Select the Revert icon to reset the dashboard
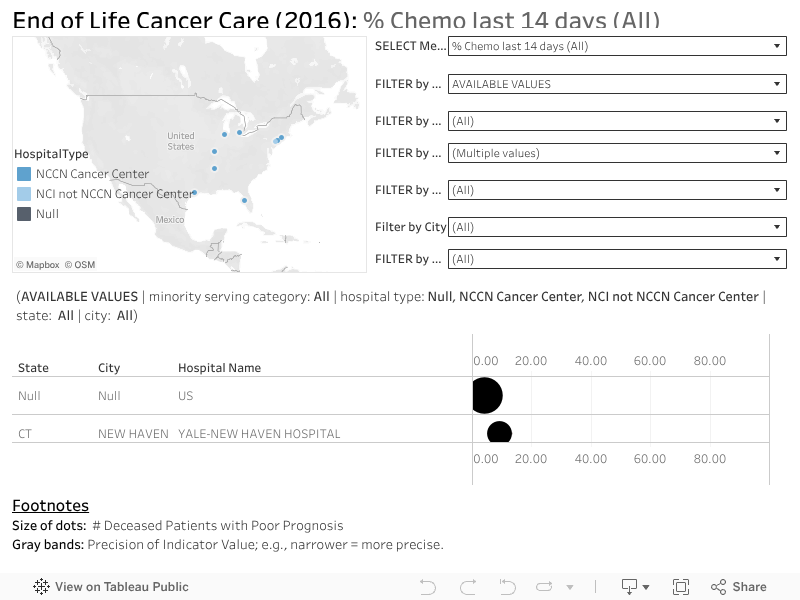The height and width of the screenshot is (600, 800). [x=505, y=586]
